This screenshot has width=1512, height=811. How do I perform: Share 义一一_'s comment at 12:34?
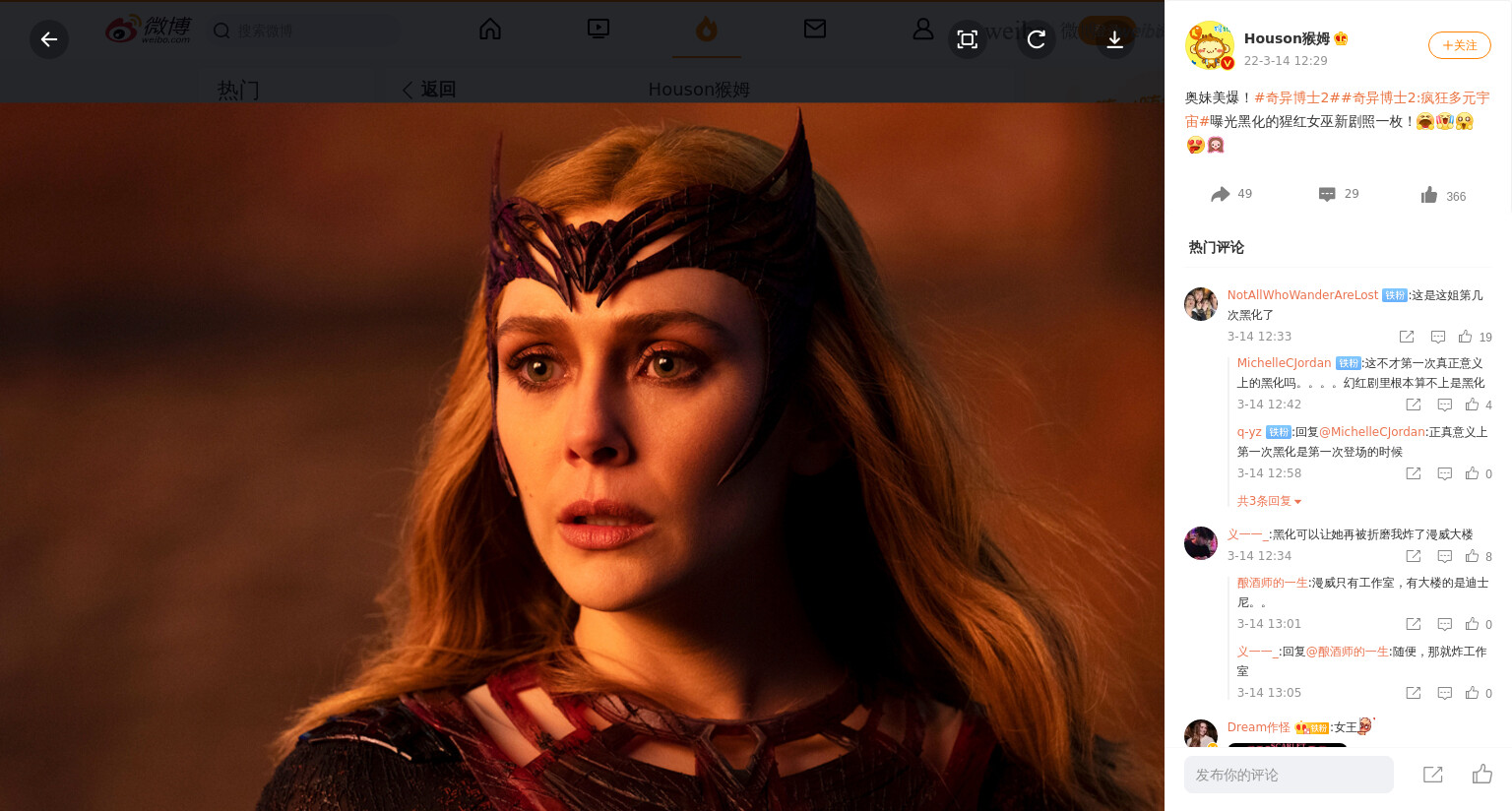coord(1414,556)
